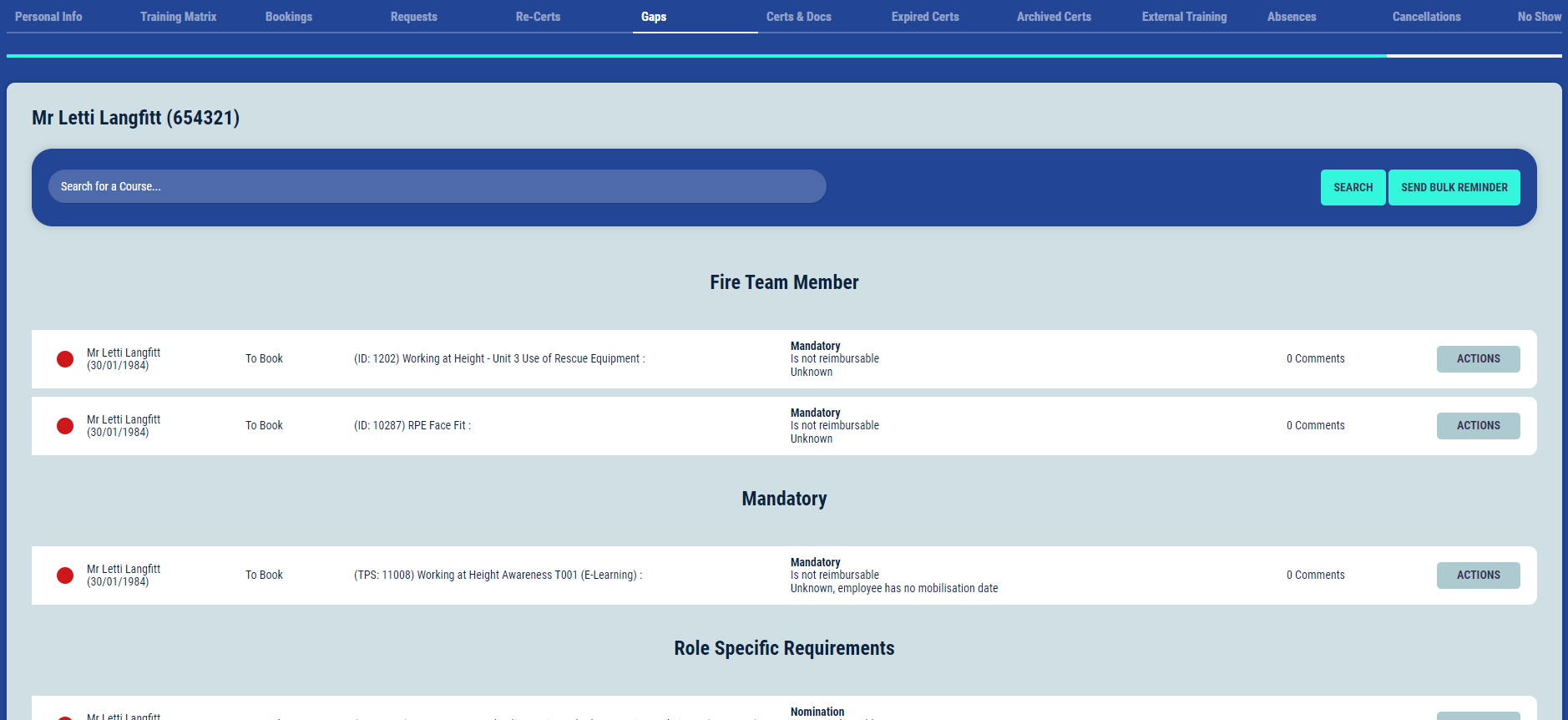This screenshot has height=720, width=1568.
Task: View the Certs & Docs tab
Action: [798, 17]
